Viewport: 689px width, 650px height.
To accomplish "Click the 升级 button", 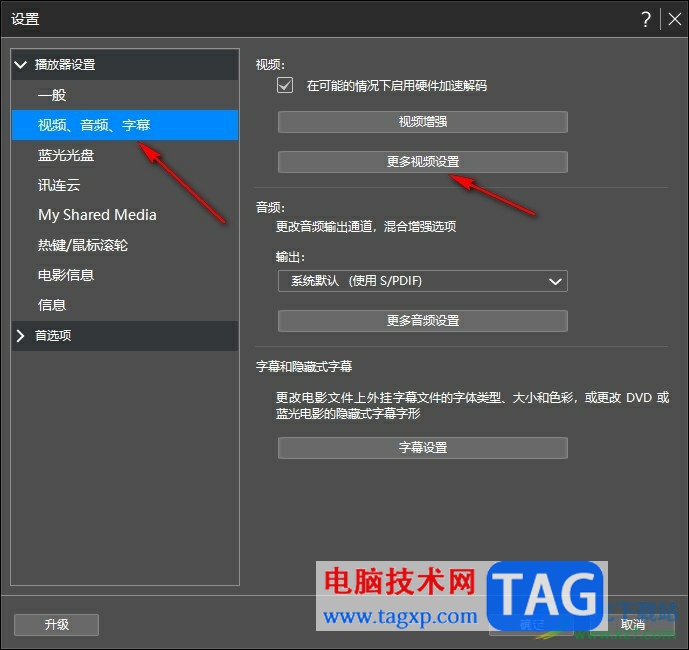I will [56, 625].
